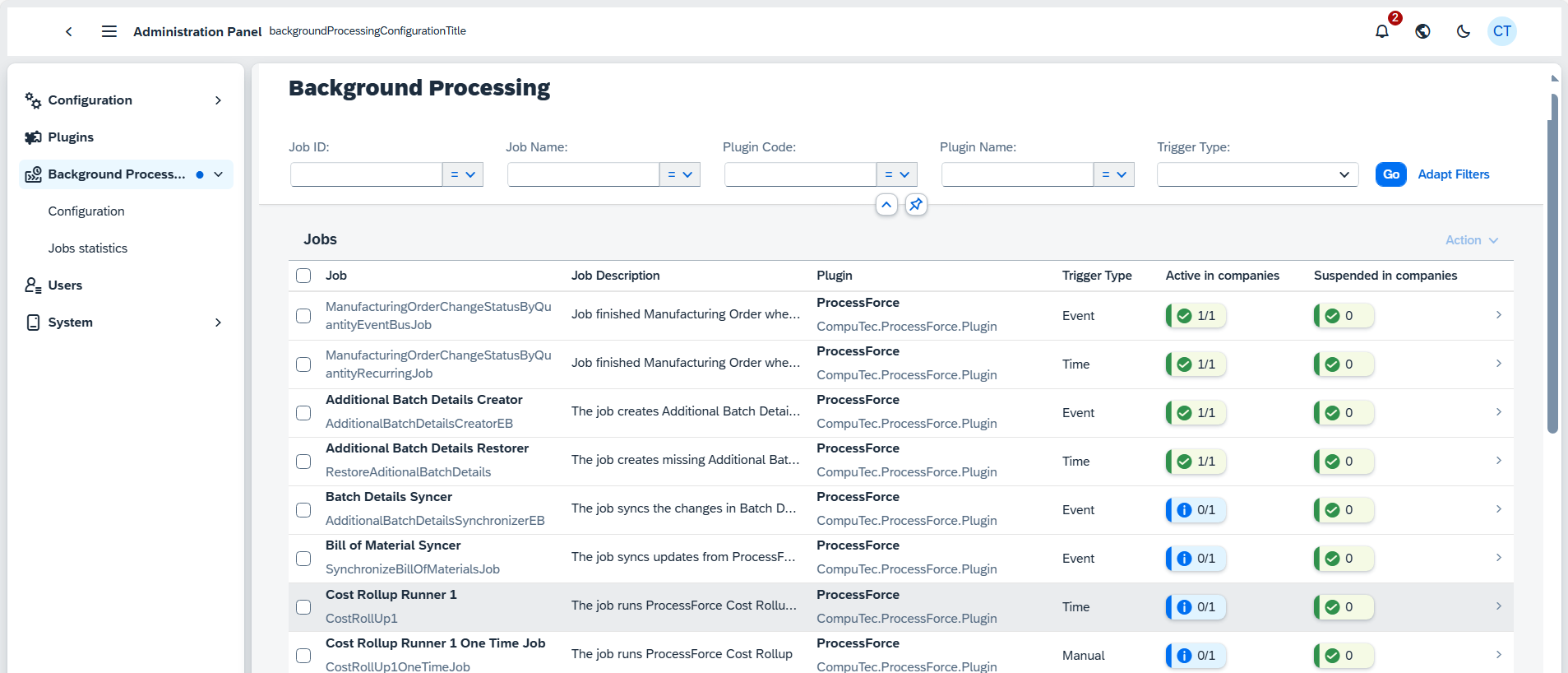
Task: Click the Adapt Filters link
Action: (1453, 174)
